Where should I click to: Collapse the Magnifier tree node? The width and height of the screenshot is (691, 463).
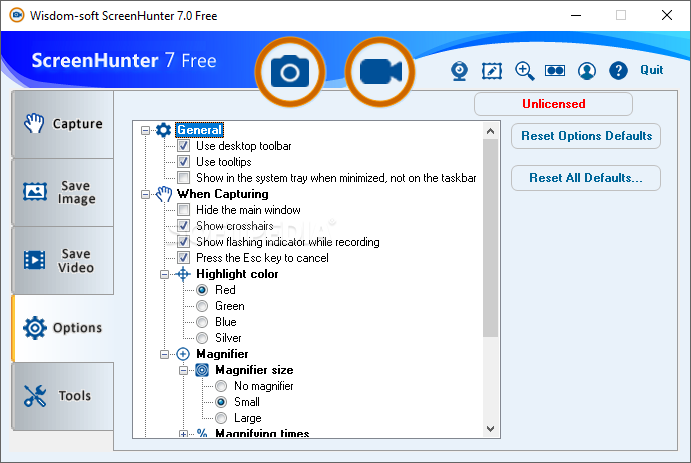point(164,354)
